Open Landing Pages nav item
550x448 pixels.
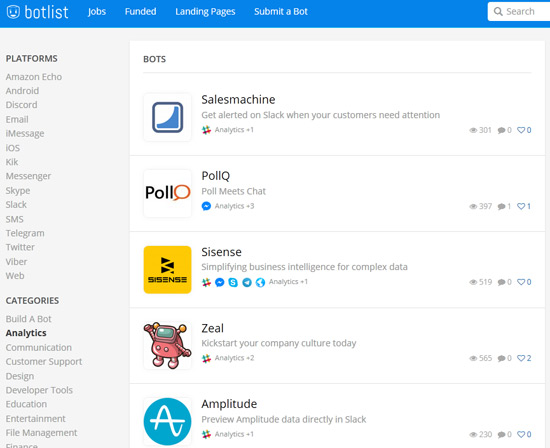(x=205, y=12)
